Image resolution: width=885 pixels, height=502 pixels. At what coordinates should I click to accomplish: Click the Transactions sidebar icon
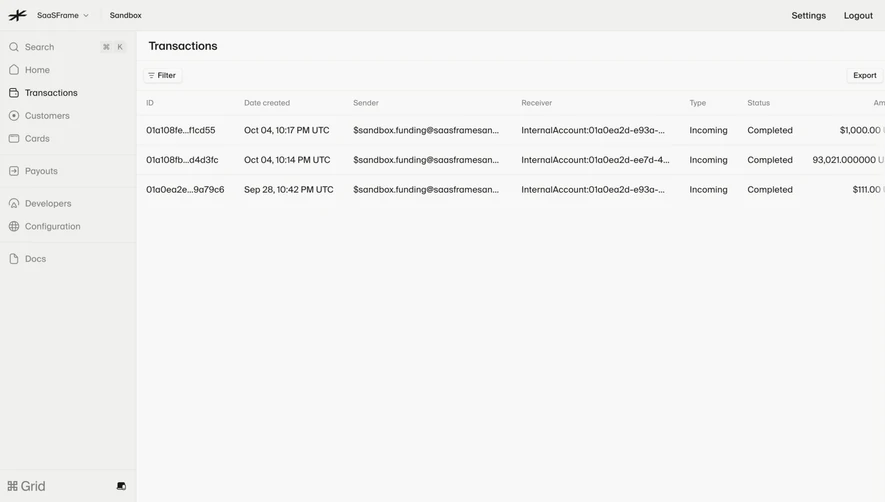[14, 93]
